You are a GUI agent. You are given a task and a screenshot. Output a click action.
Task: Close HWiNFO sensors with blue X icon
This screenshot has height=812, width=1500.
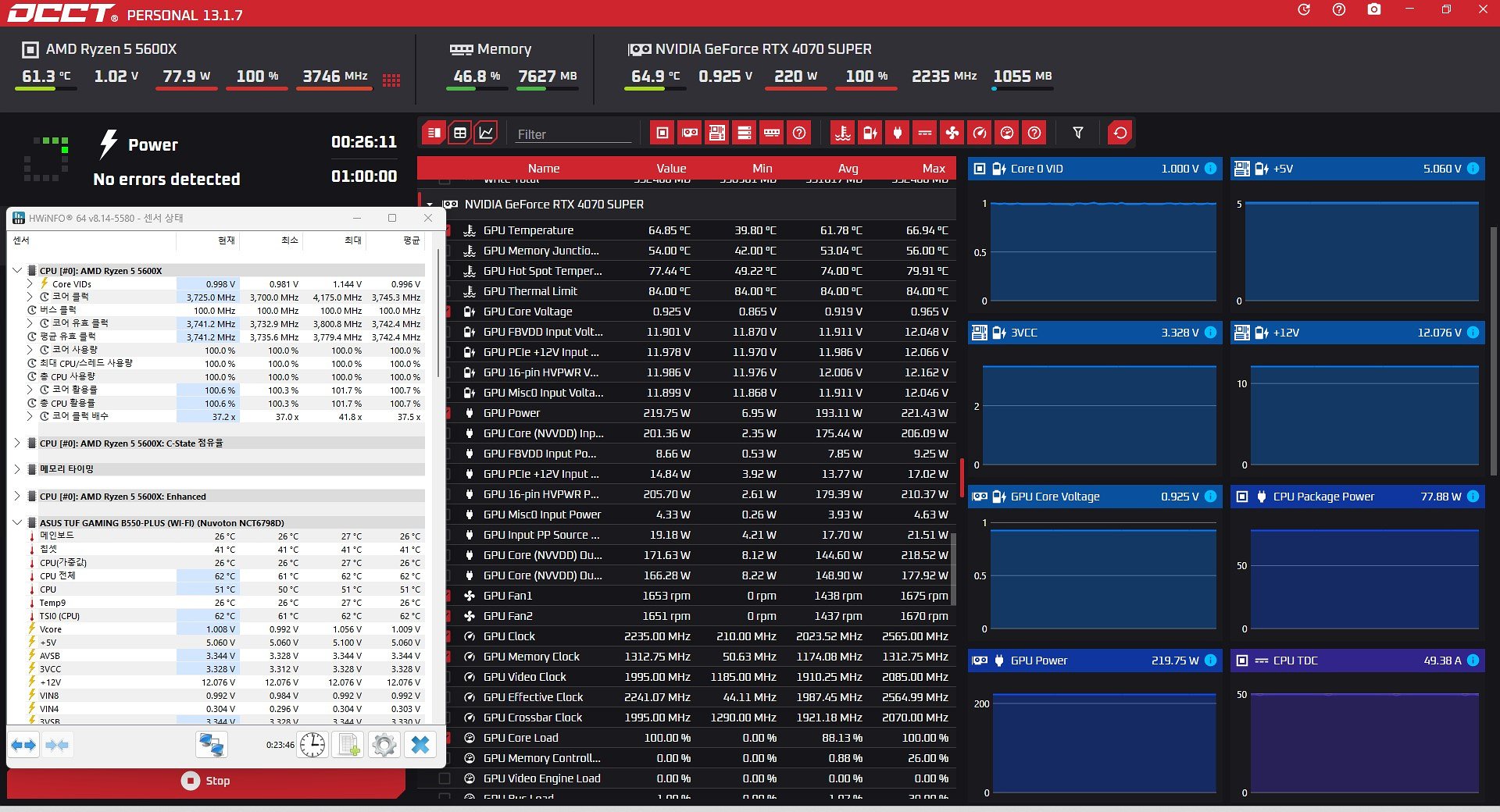click(420, 745)
